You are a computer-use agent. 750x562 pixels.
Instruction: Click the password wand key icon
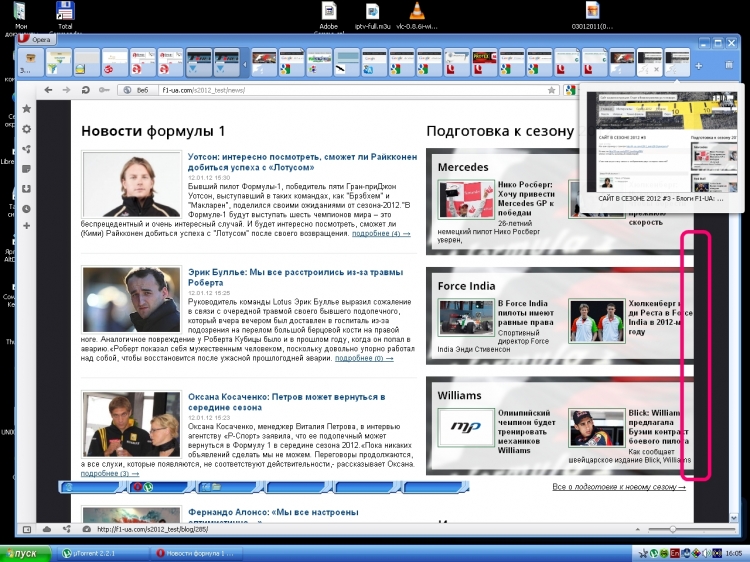(104, 89)
